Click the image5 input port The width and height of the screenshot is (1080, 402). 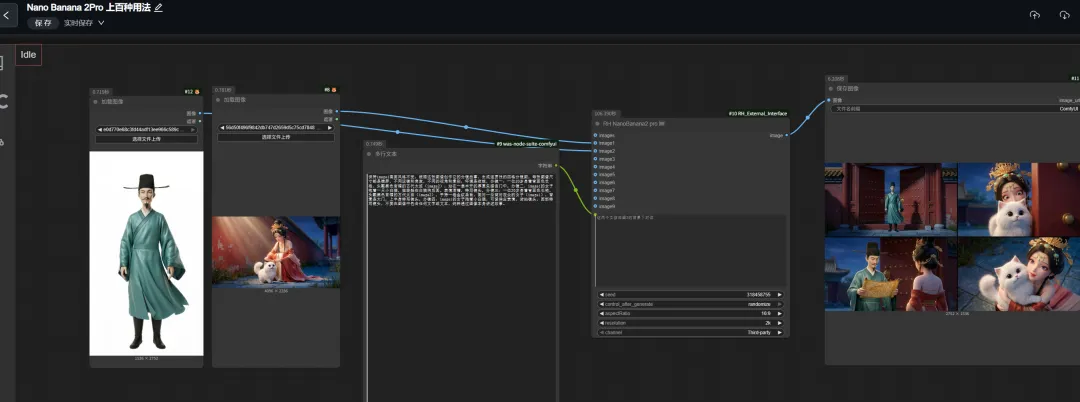pos(595,175)
